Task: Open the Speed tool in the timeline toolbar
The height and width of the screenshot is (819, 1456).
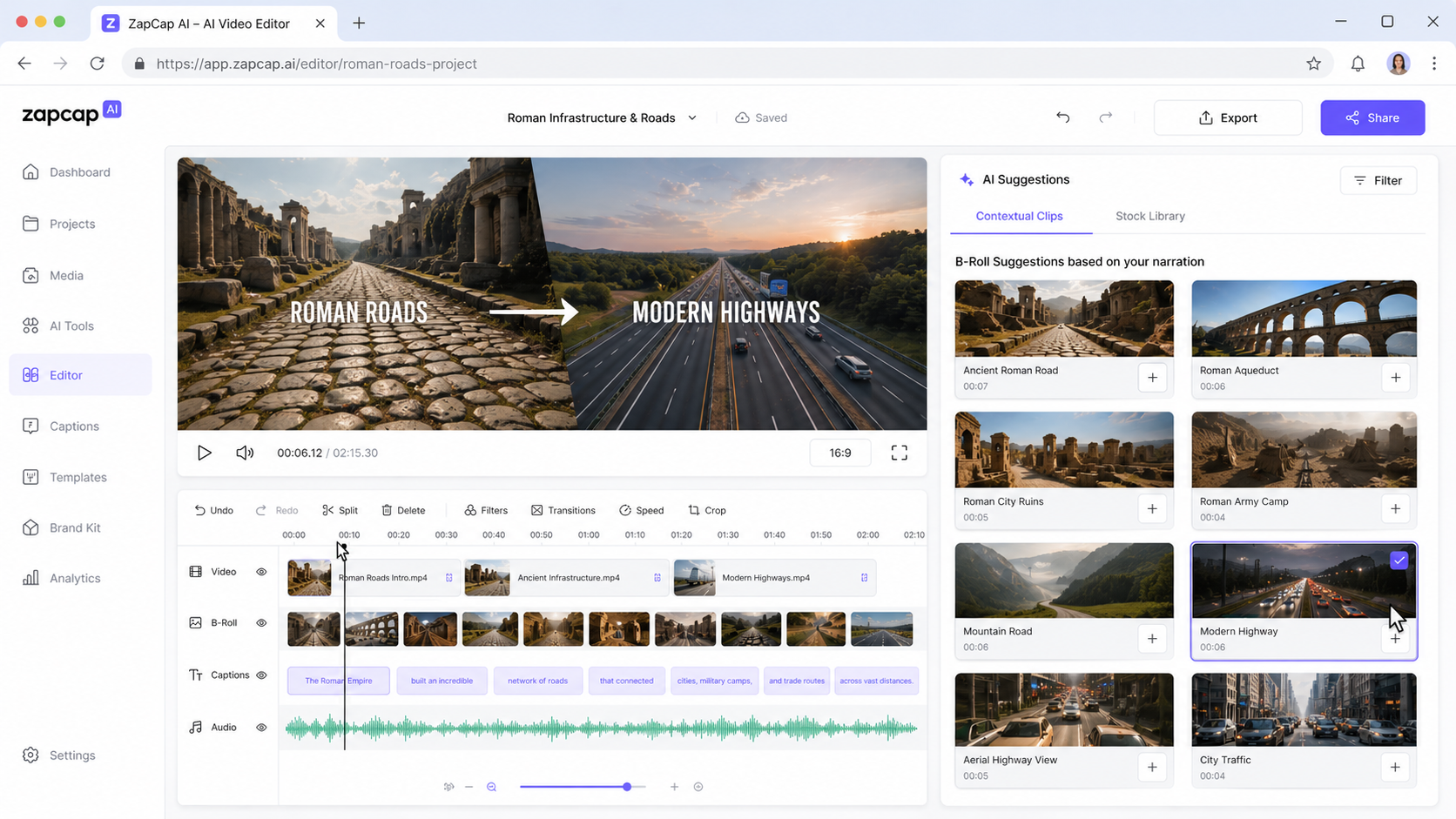Action: [x=641, y=510]
